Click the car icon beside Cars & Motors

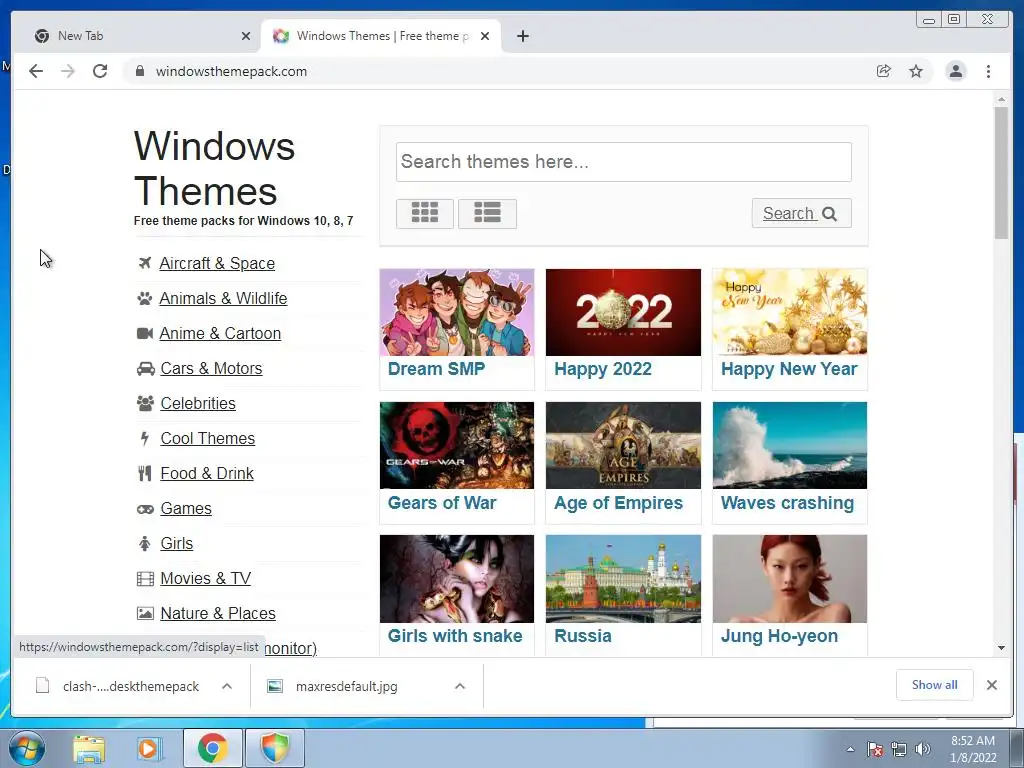(x=146, y=369)
